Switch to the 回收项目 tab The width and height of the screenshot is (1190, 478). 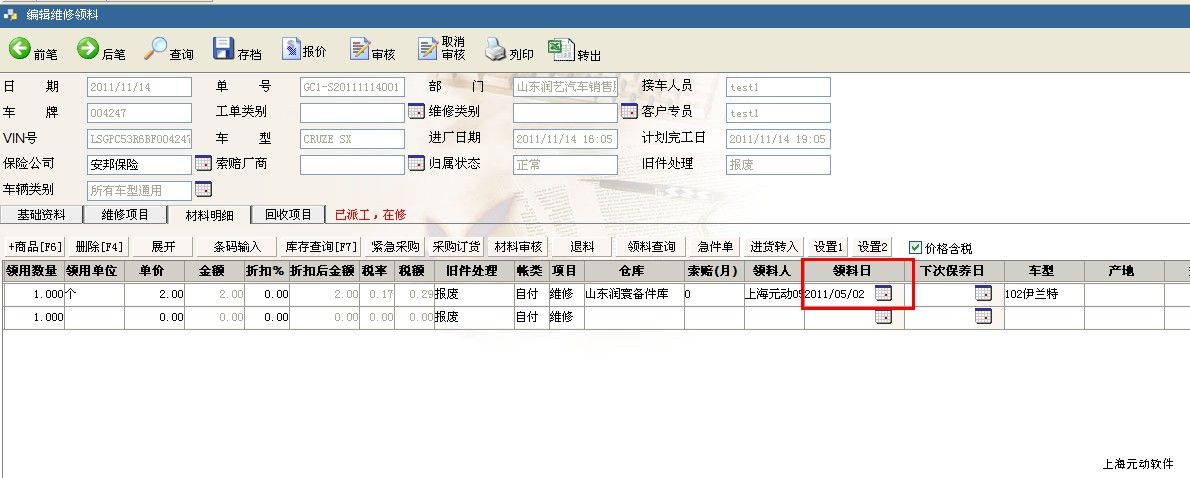pos(288,214)
